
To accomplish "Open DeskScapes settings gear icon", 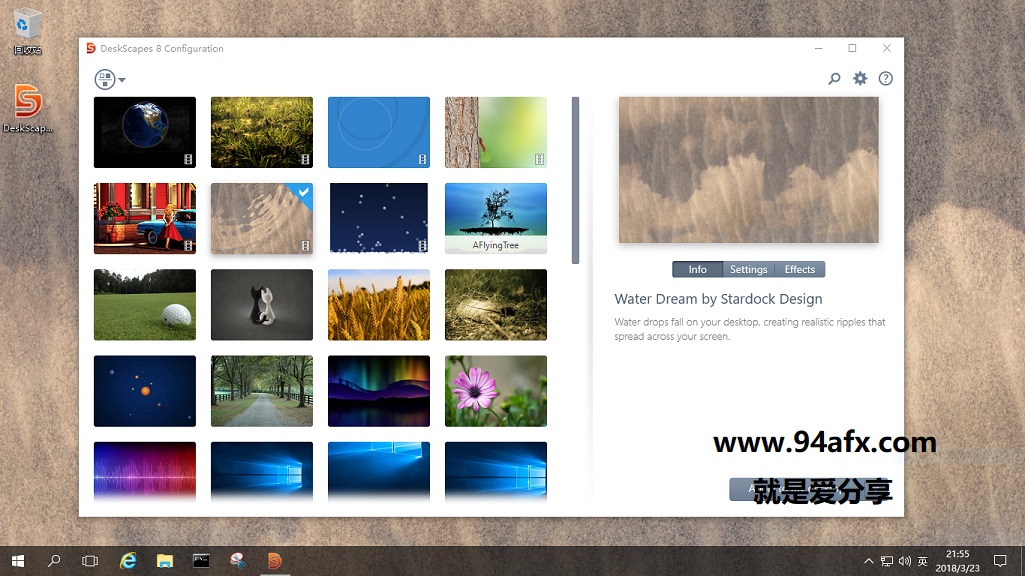I will pos(860,78).
